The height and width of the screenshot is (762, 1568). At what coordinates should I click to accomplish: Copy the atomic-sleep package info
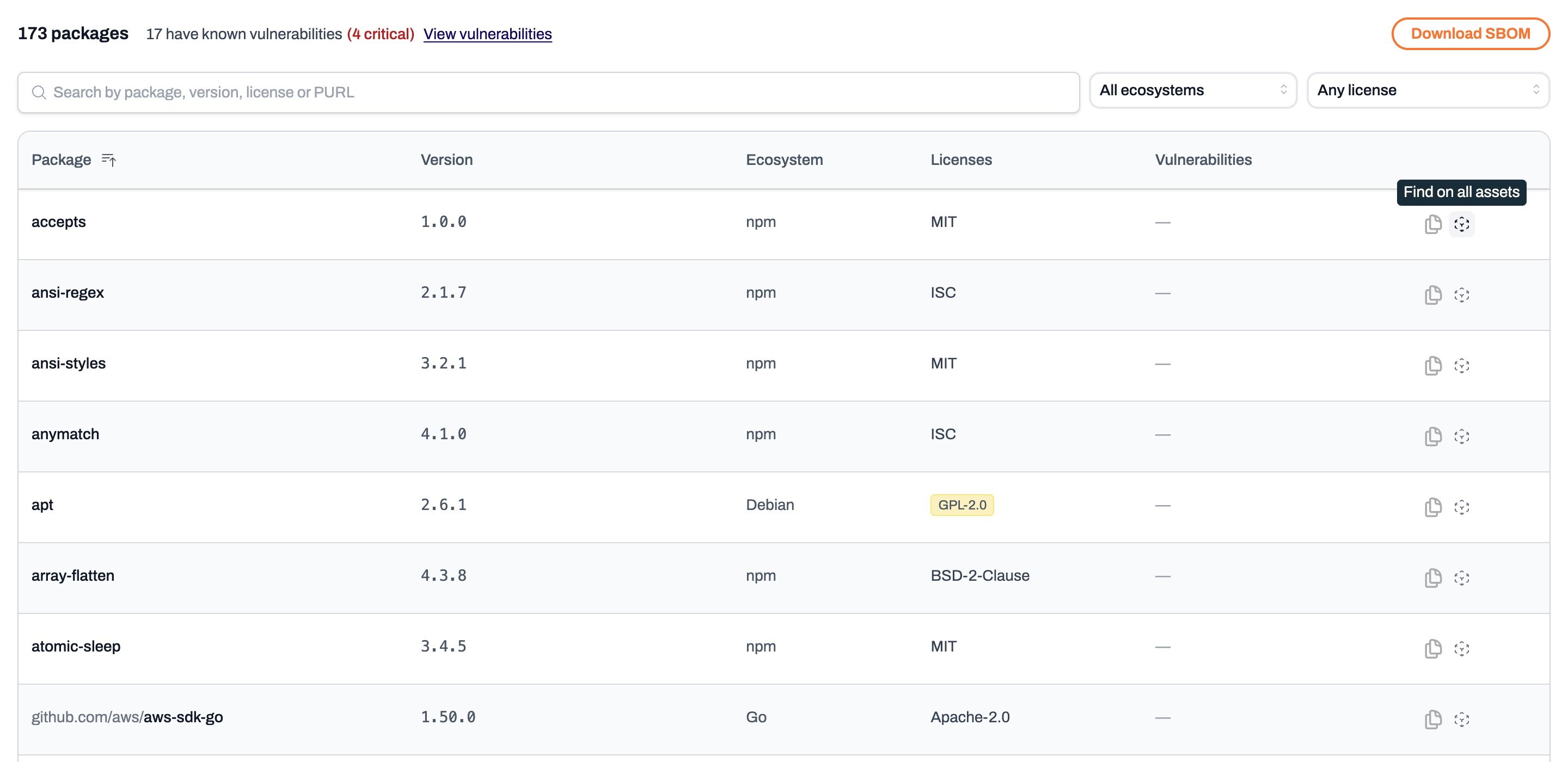(x=1433, y=648)
